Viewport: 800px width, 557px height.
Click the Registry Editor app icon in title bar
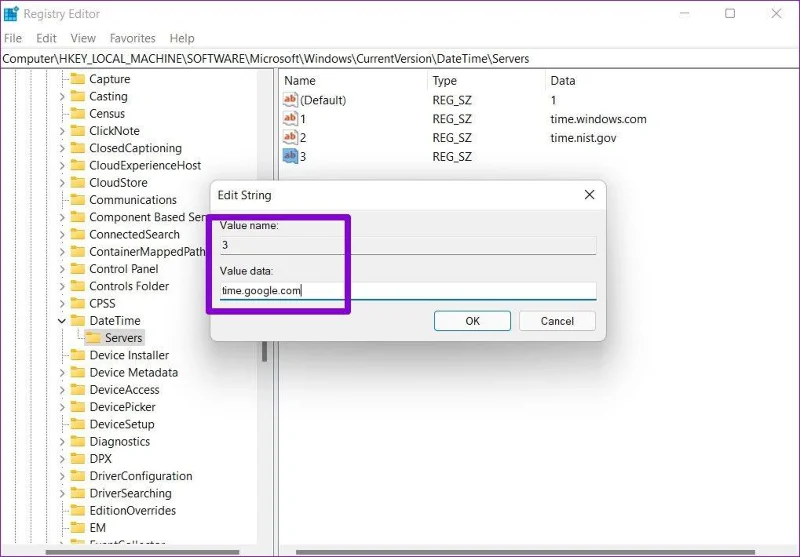(x=11, y=14)
